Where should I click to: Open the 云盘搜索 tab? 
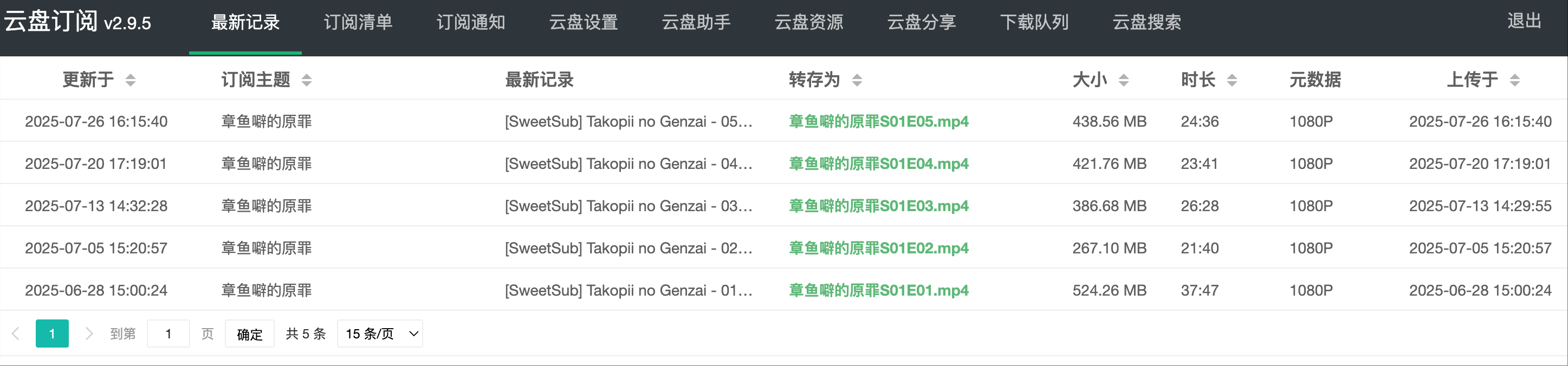click(x=1147, y=23)
